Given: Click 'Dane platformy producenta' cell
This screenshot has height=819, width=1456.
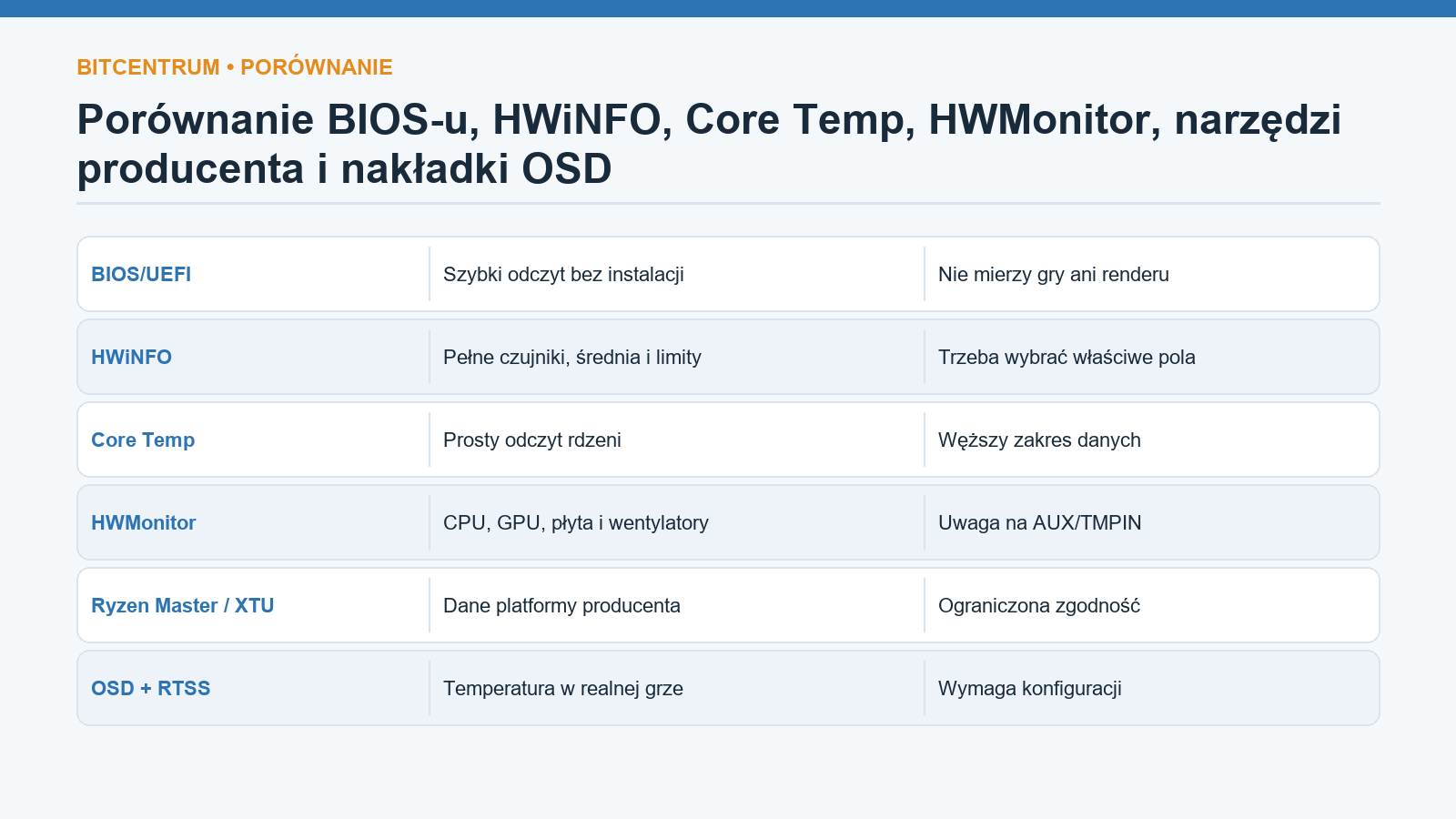Looking at the screenshot, I should pos(561,606).
